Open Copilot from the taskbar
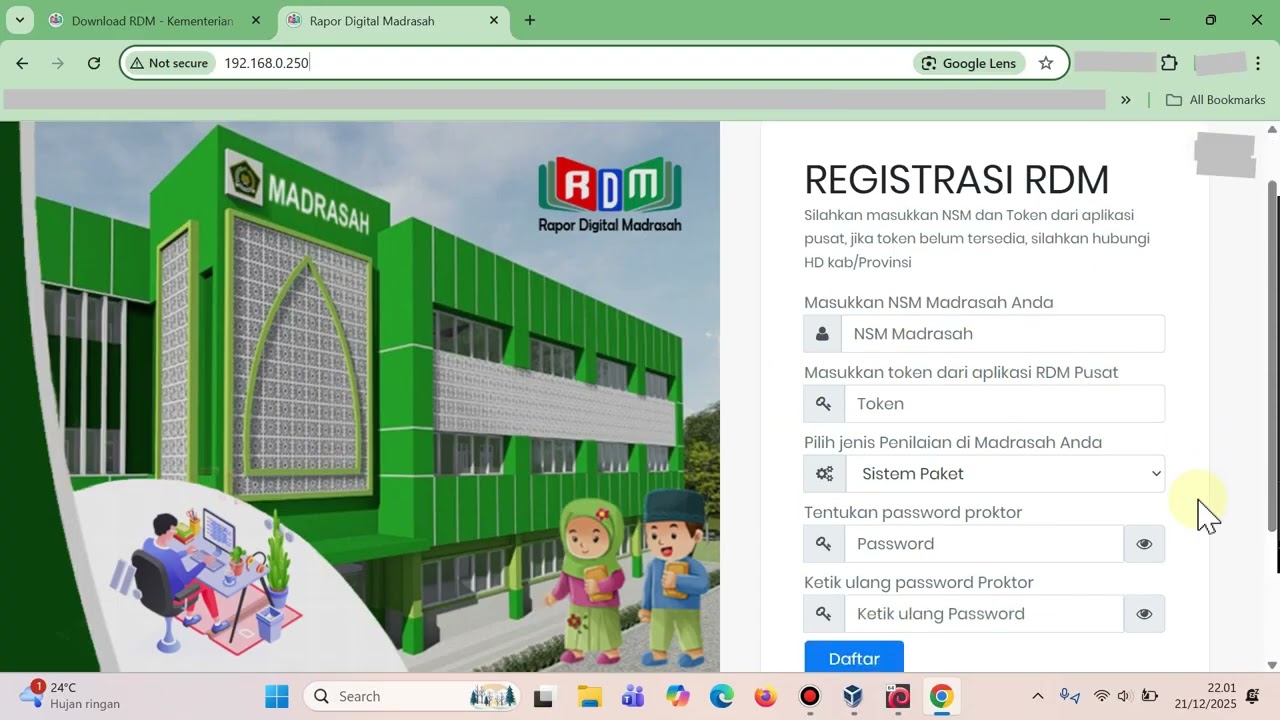The height and width of the screenshot is (720, 1280). [677, 696]
